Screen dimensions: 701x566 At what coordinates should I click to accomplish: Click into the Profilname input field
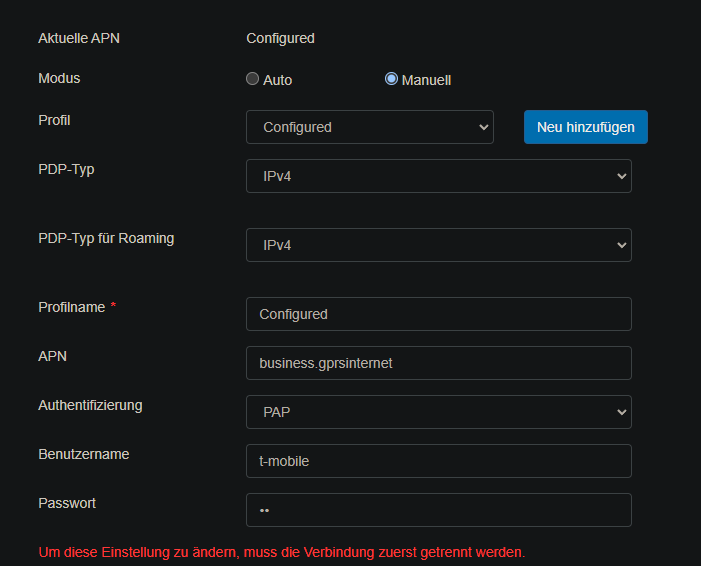439,314
